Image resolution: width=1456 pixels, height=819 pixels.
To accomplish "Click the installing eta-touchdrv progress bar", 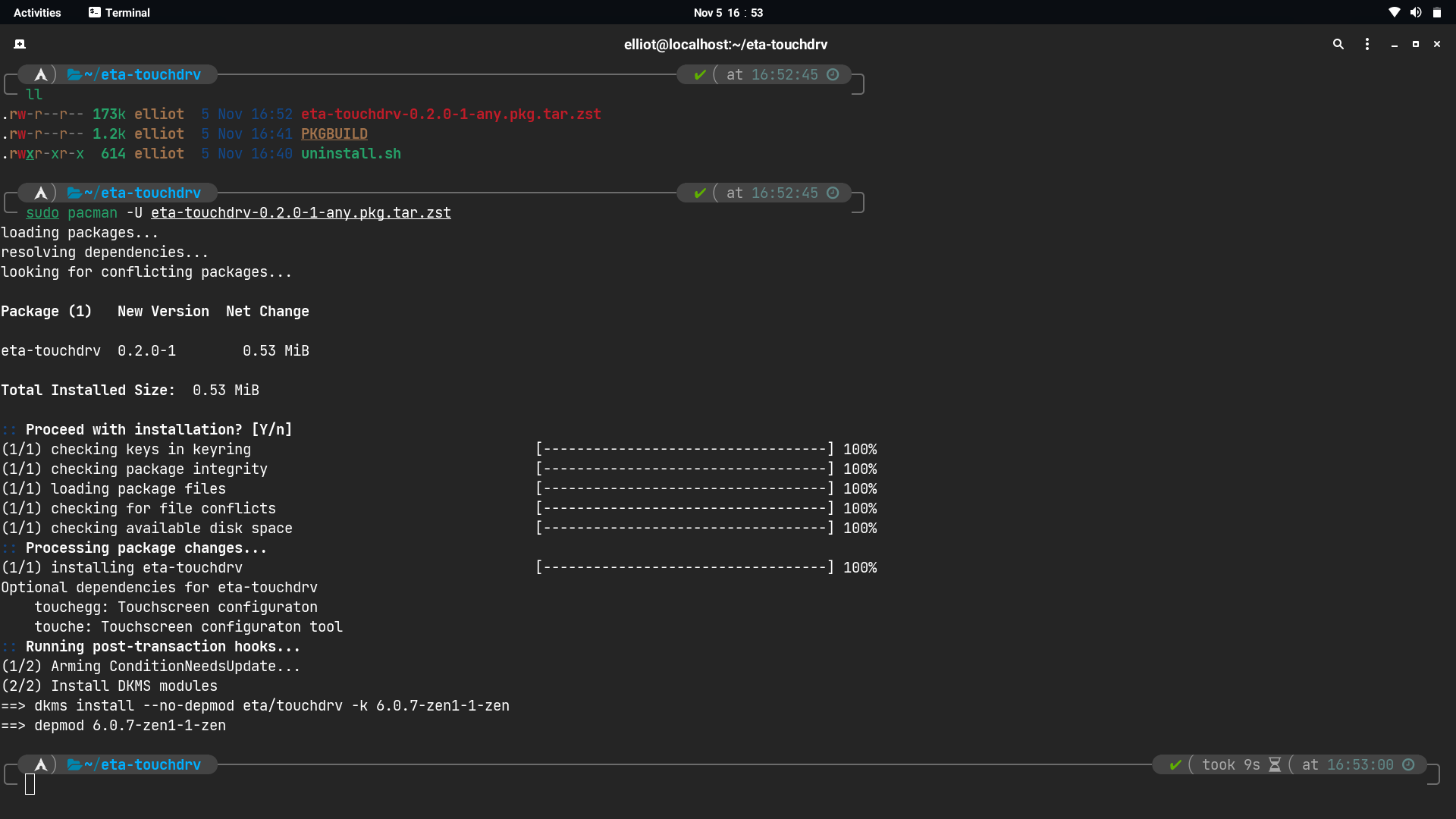I will [685, 567].
